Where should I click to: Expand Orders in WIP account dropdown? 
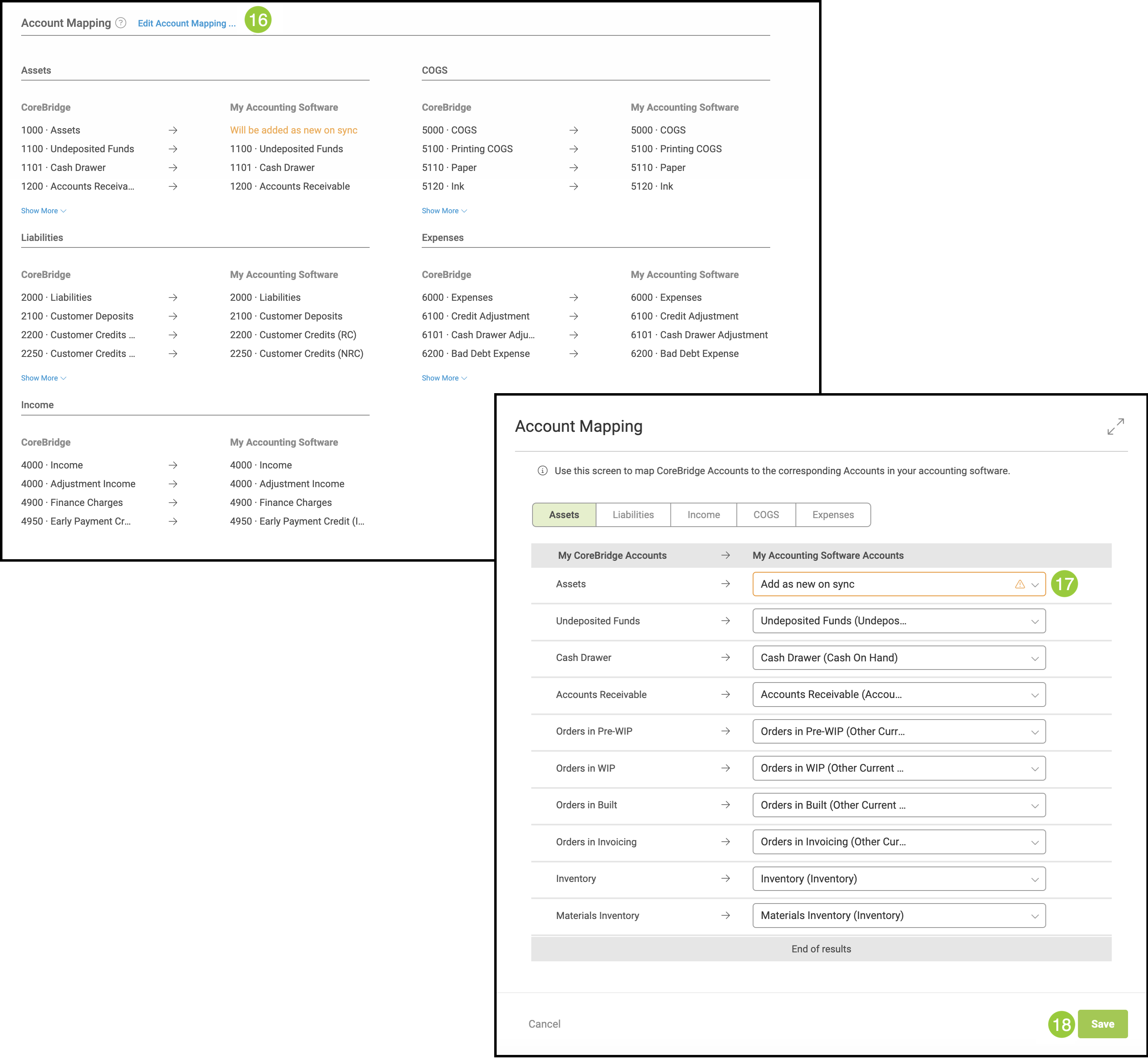click(898, 768)
